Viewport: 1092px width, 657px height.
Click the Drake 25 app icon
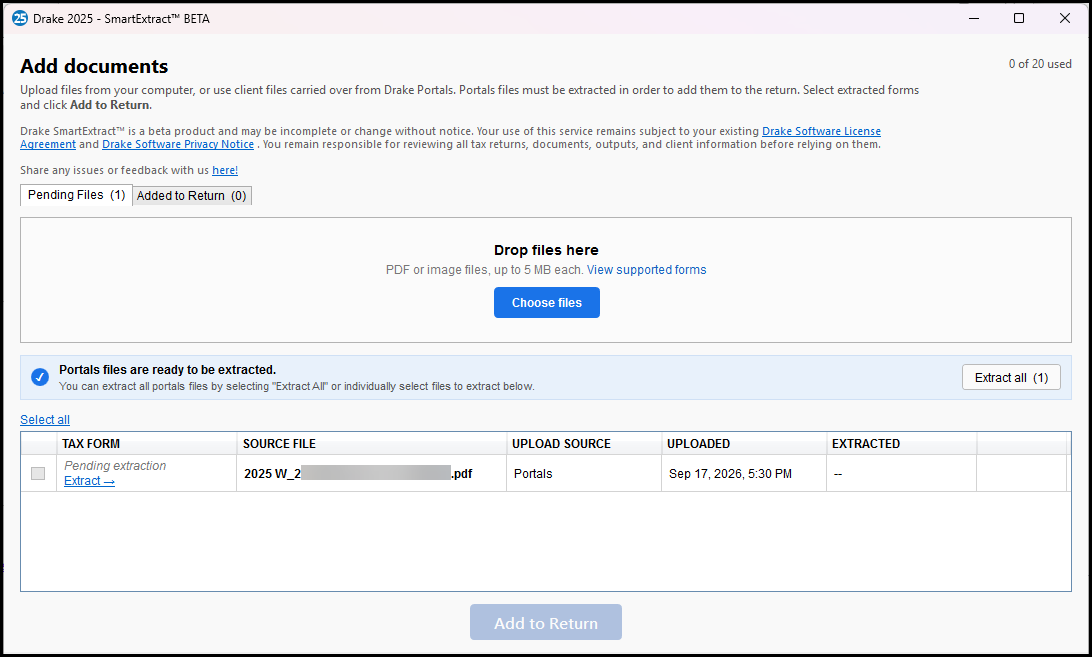point(20,18)
